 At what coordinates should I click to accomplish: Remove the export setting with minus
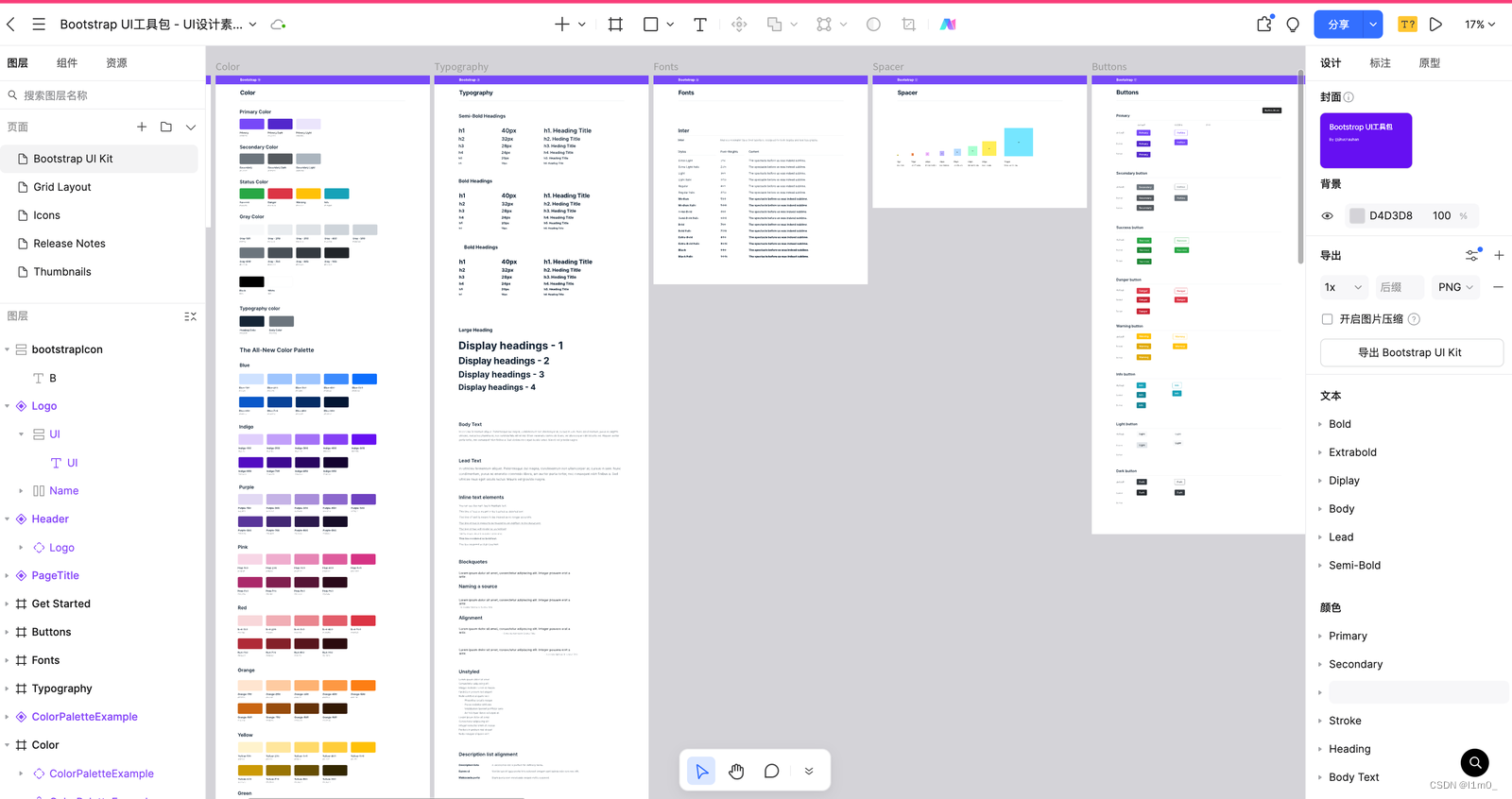pos(1498,287)
